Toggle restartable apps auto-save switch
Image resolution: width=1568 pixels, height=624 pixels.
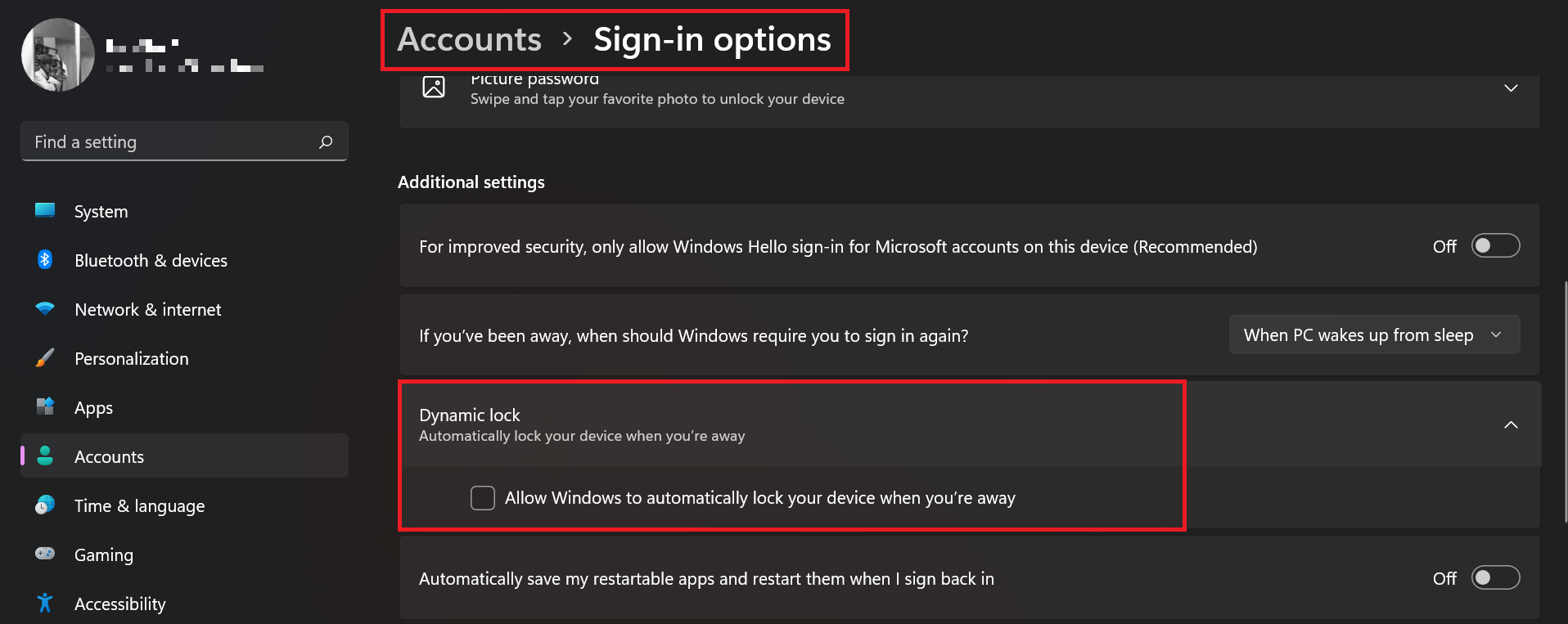pos(1495,578)
